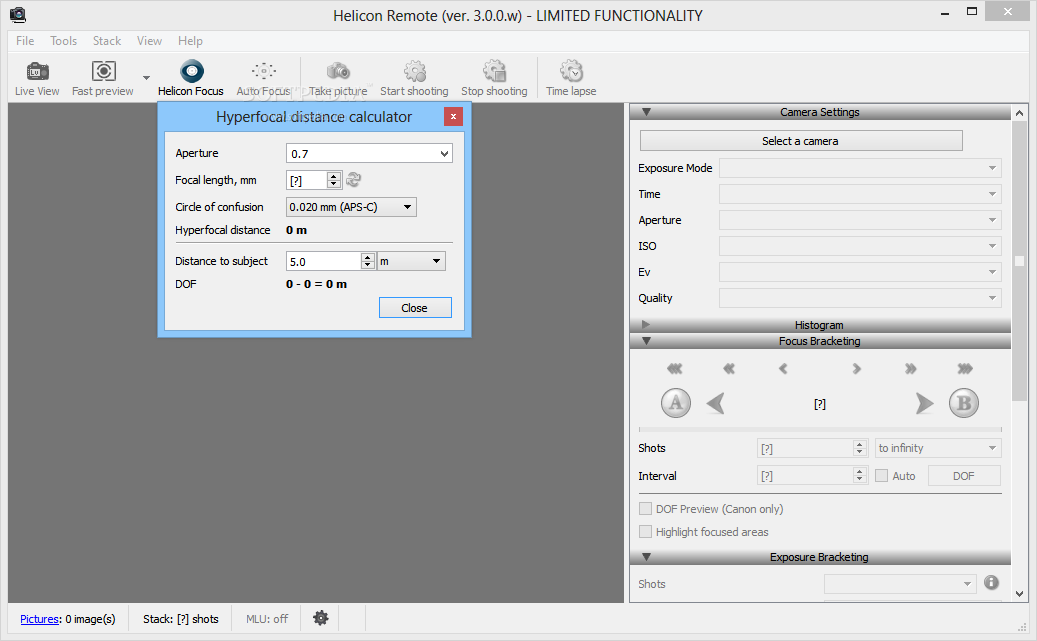Click the focus position slider track
This screenshot has width=1037, height=641.
point(820,430)
